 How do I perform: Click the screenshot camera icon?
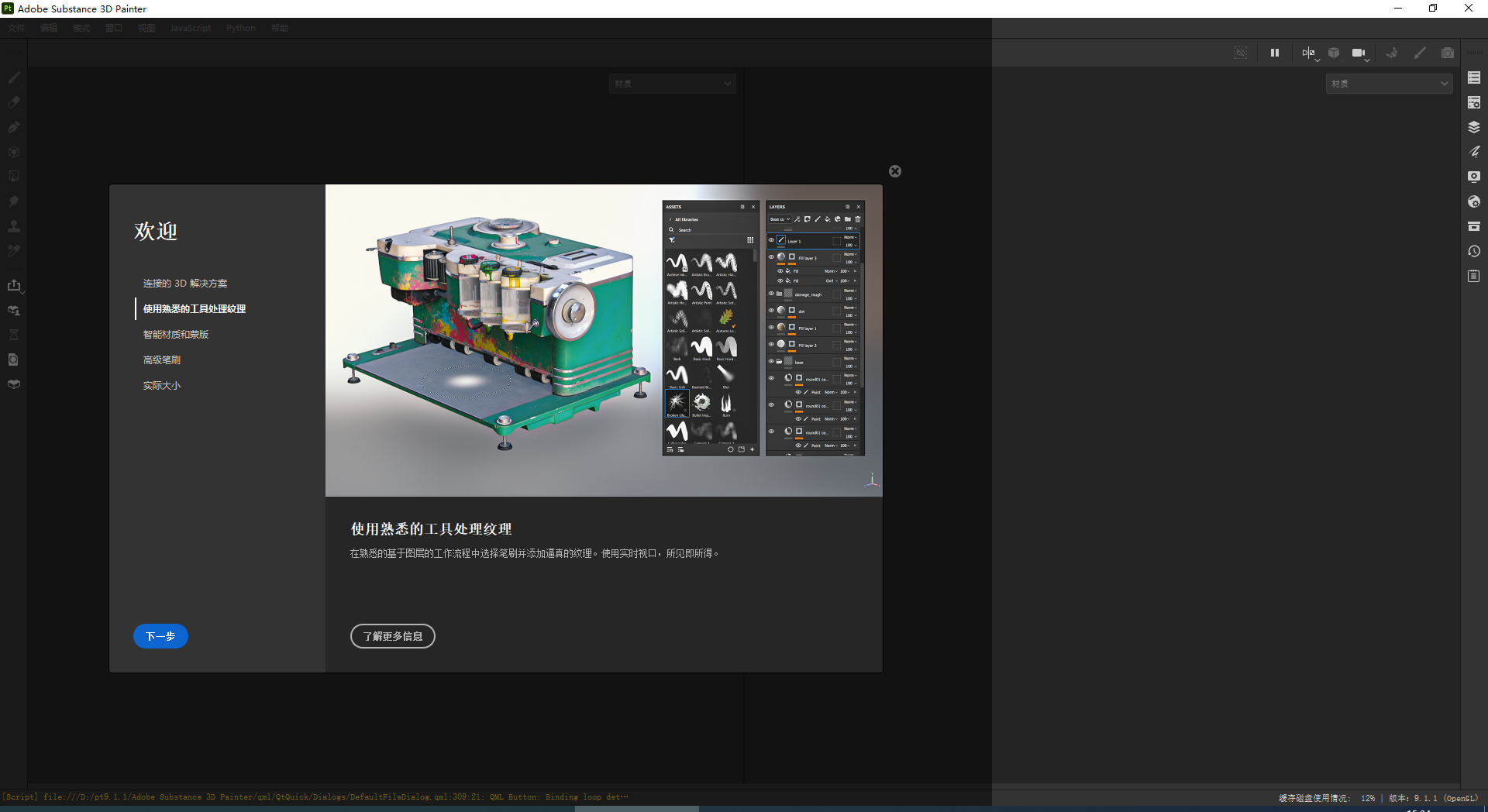[1448, 53]
